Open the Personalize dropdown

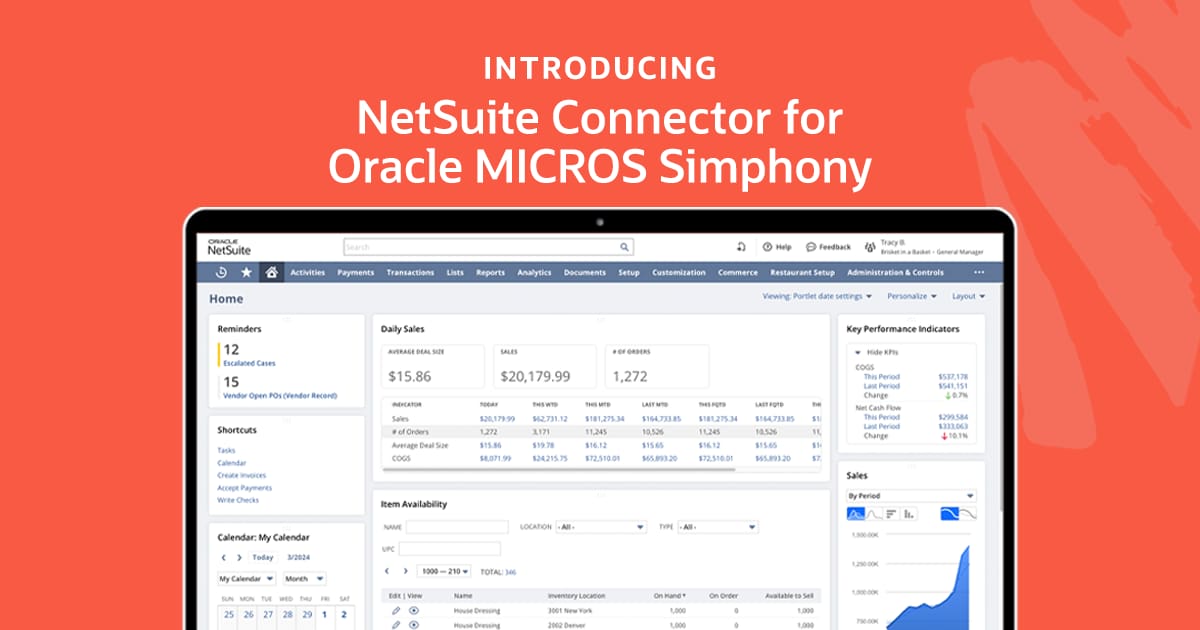tap(912, 296)
